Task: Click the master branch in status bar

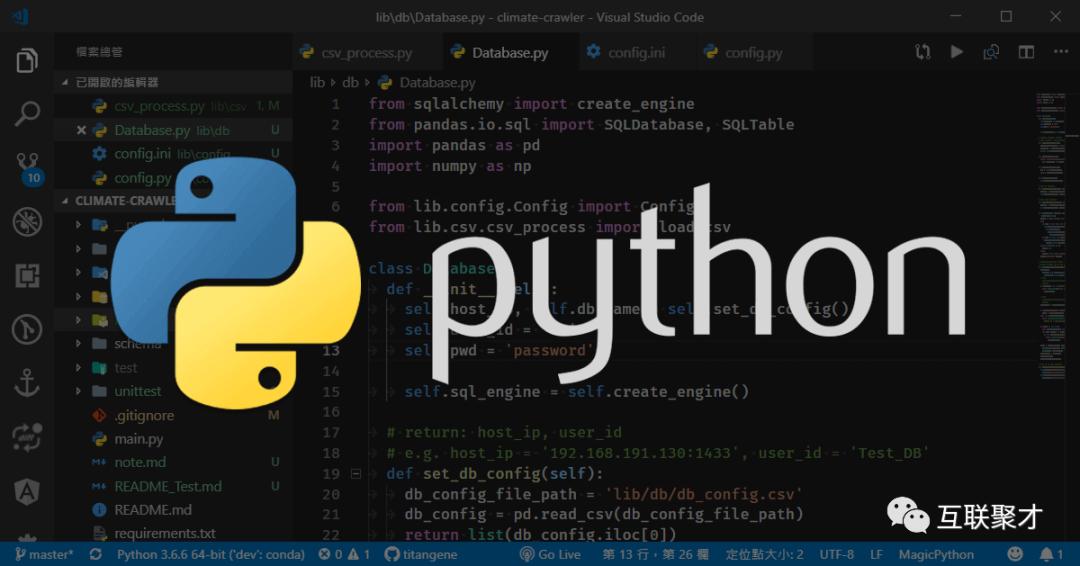Action: pyautogui.click(x=45, y=554)
